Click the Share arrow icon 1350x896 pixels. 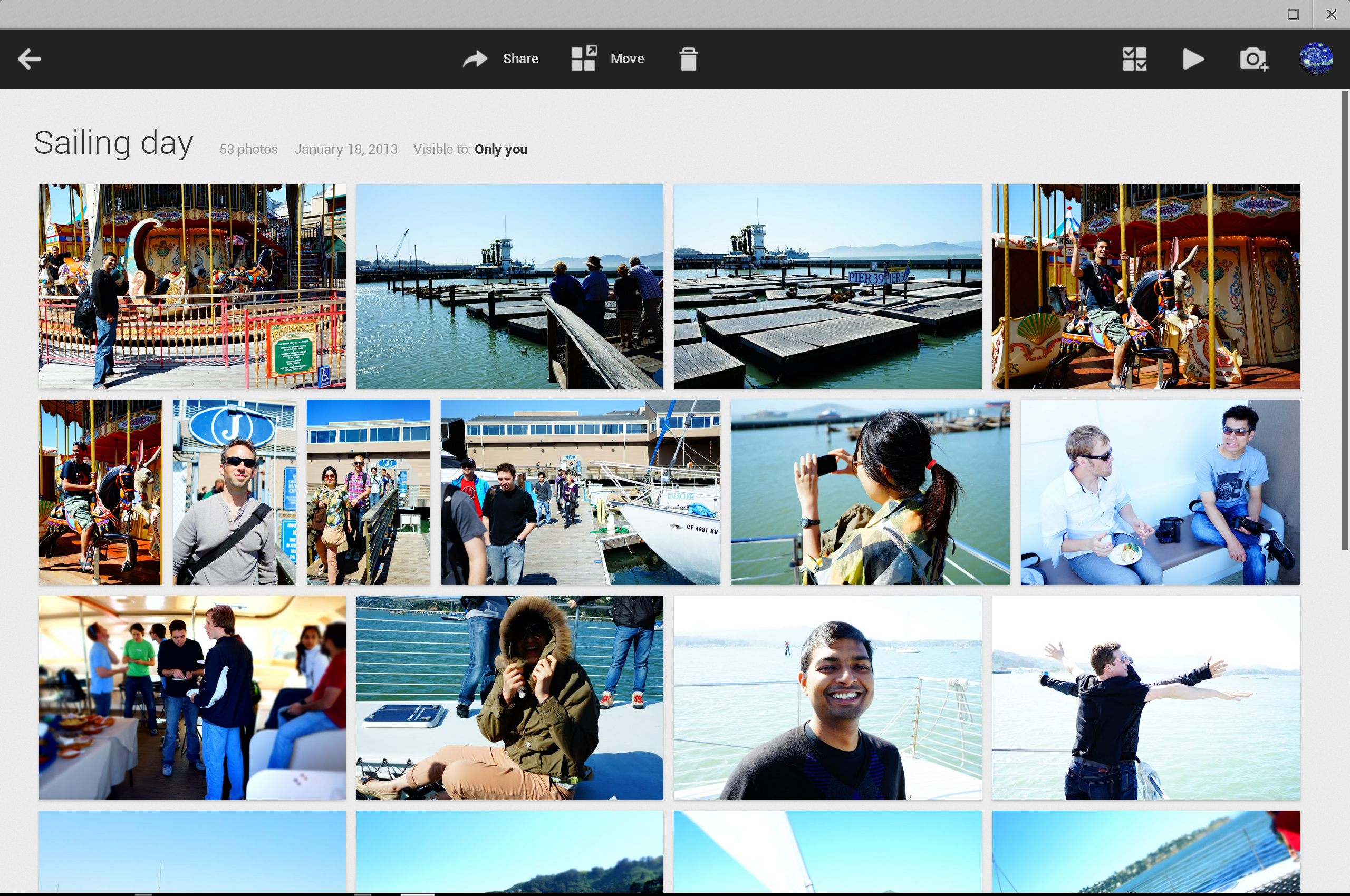click(x=475, y=59)
